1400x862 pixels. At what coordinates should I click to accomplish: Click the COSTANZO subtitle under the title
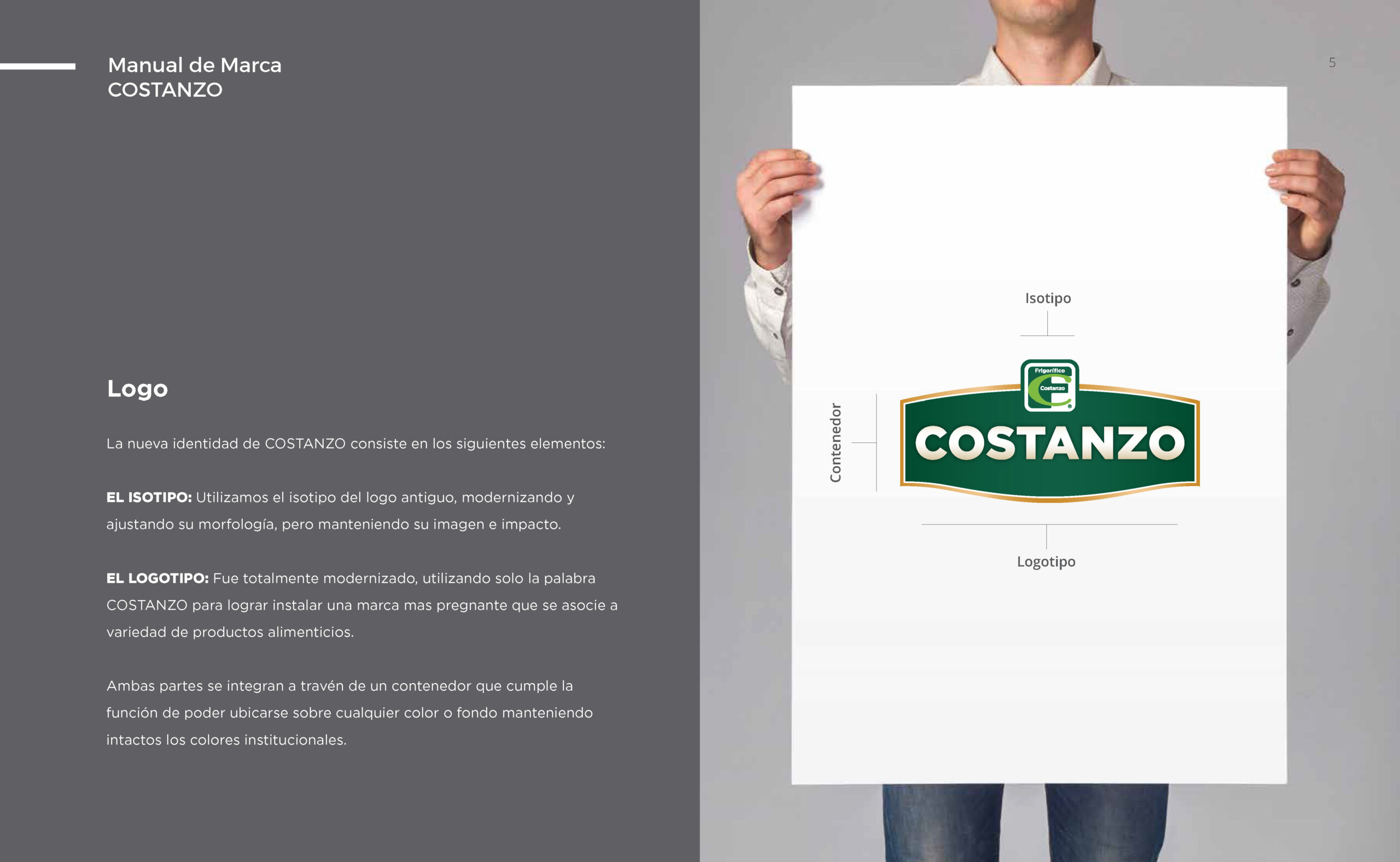165,90
